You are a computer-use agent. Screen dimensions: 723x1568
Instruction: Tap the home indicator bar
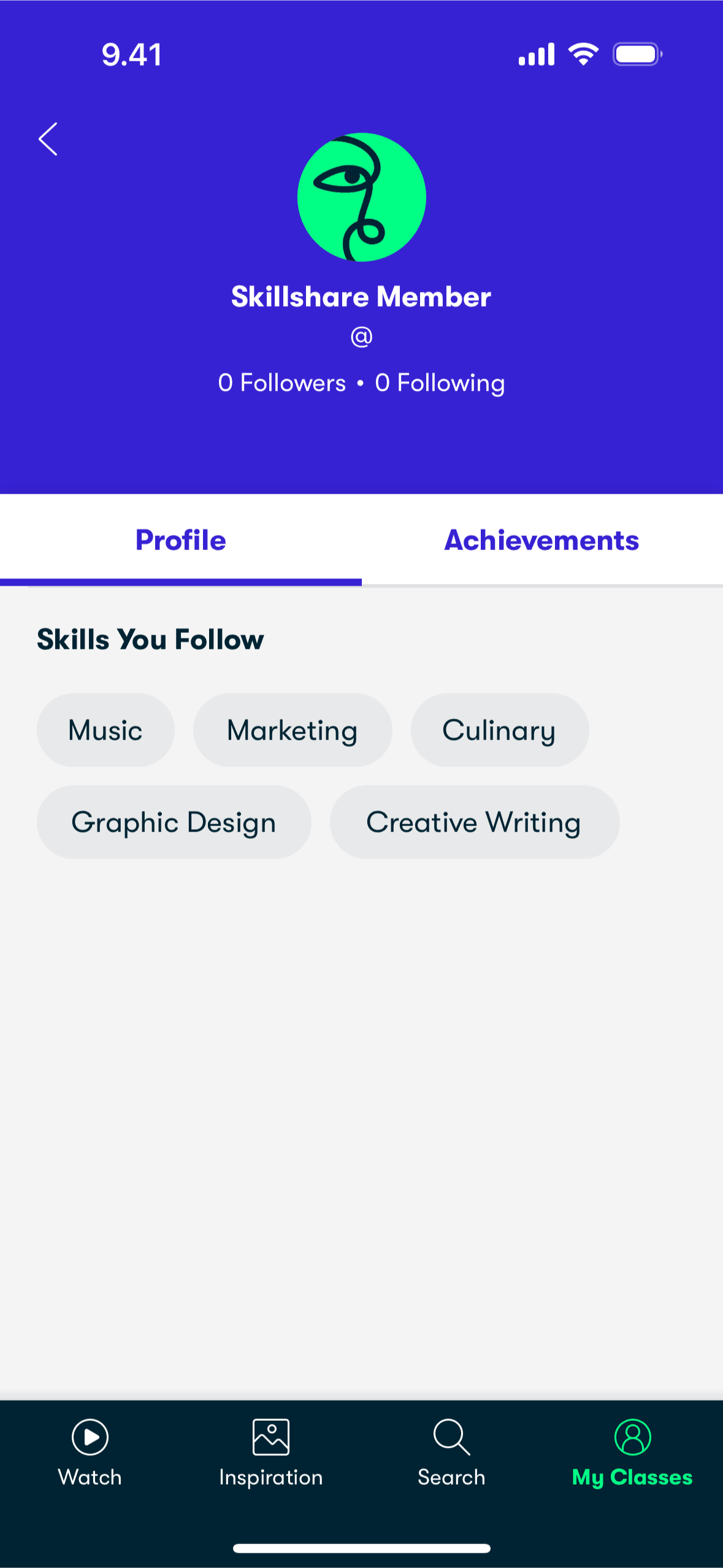click(x=362, y=1548)
